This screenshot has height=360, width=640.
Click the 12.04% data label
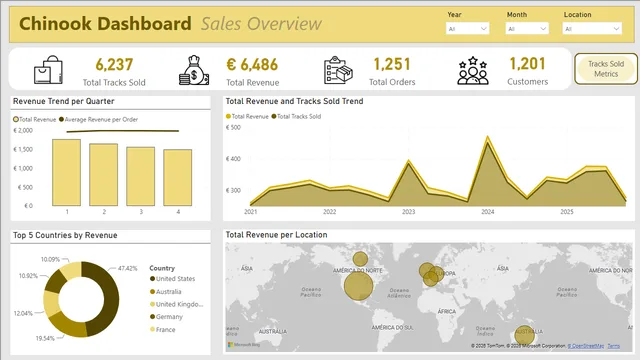click(23, 313)
